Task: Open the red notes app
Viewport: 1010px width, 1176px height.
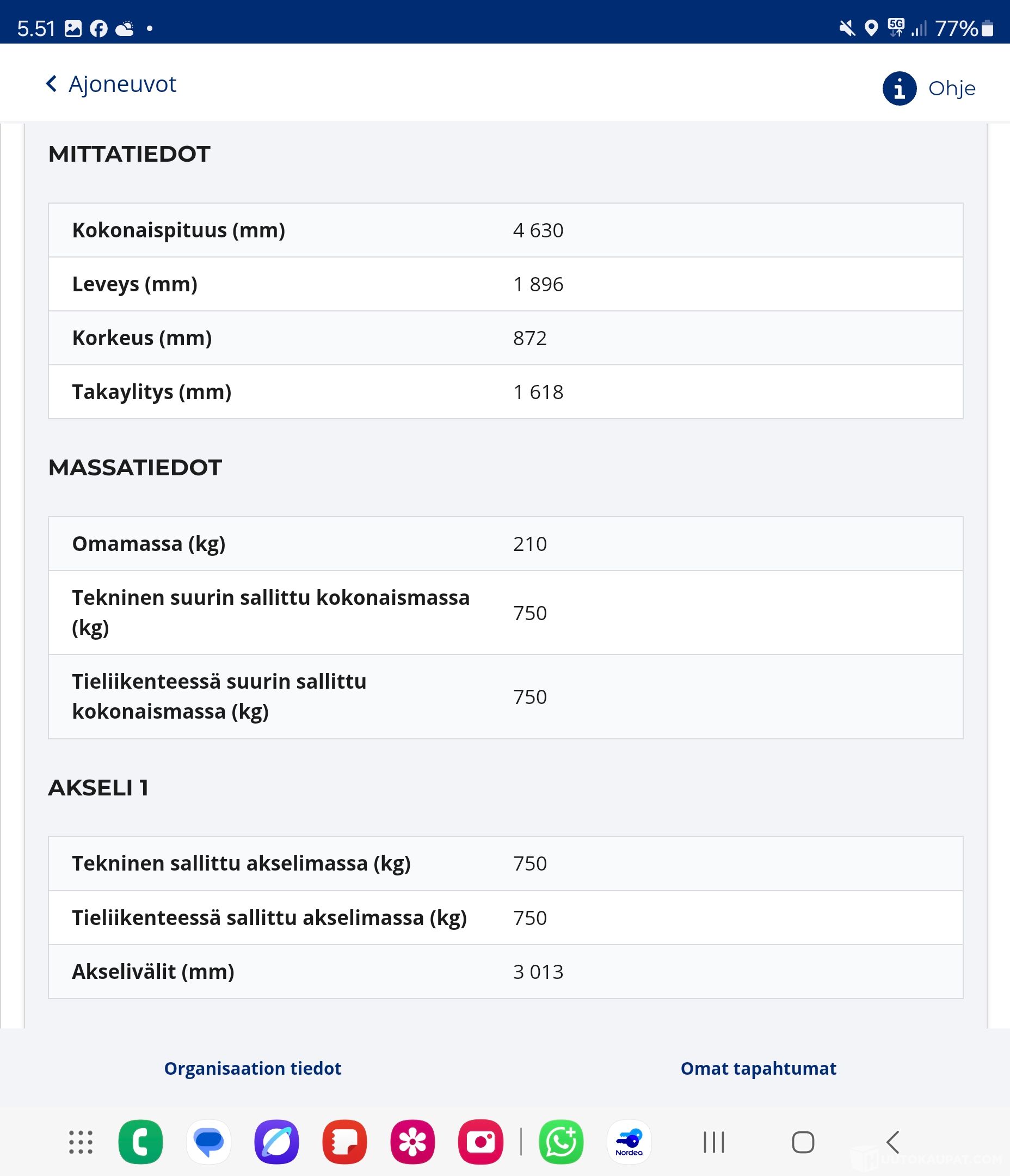Action: click(344, 1141)
